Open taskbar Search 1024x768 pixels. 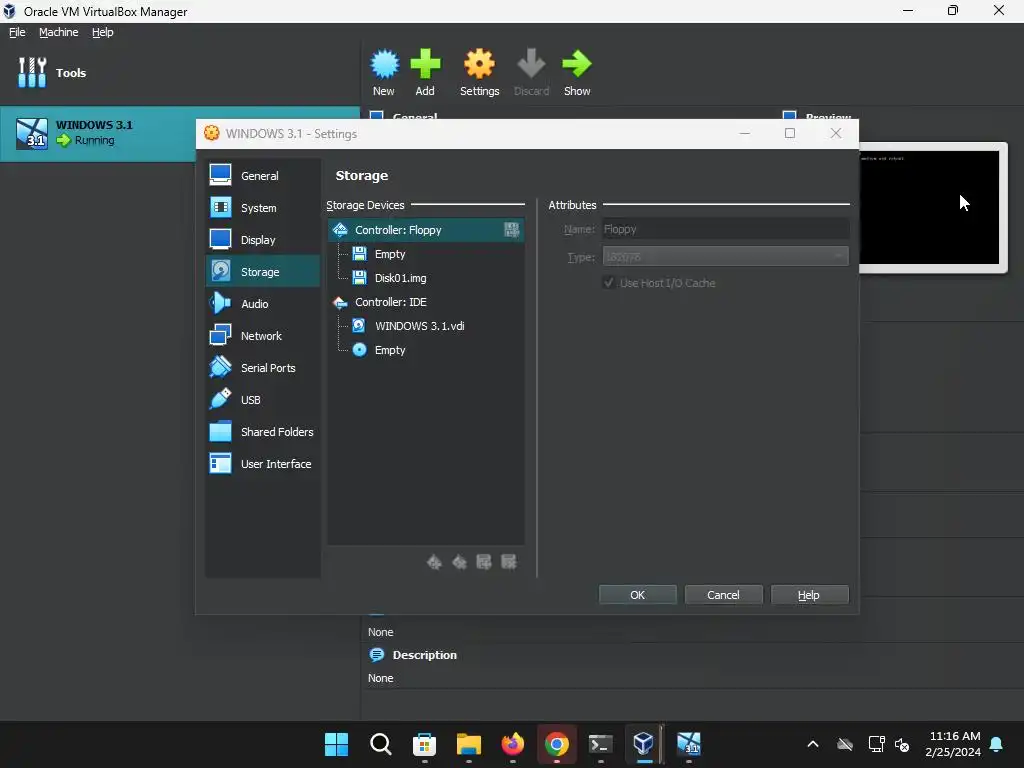(381, 744)
